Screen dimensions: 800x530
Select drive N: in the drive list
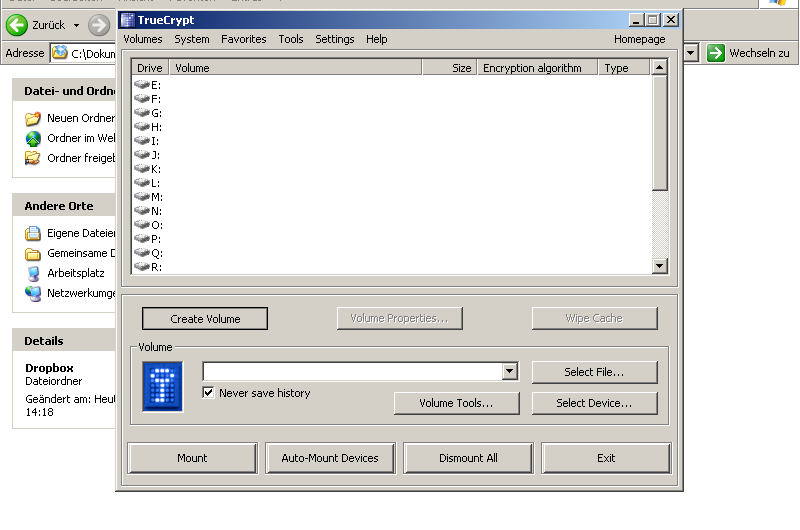point(148,211)
